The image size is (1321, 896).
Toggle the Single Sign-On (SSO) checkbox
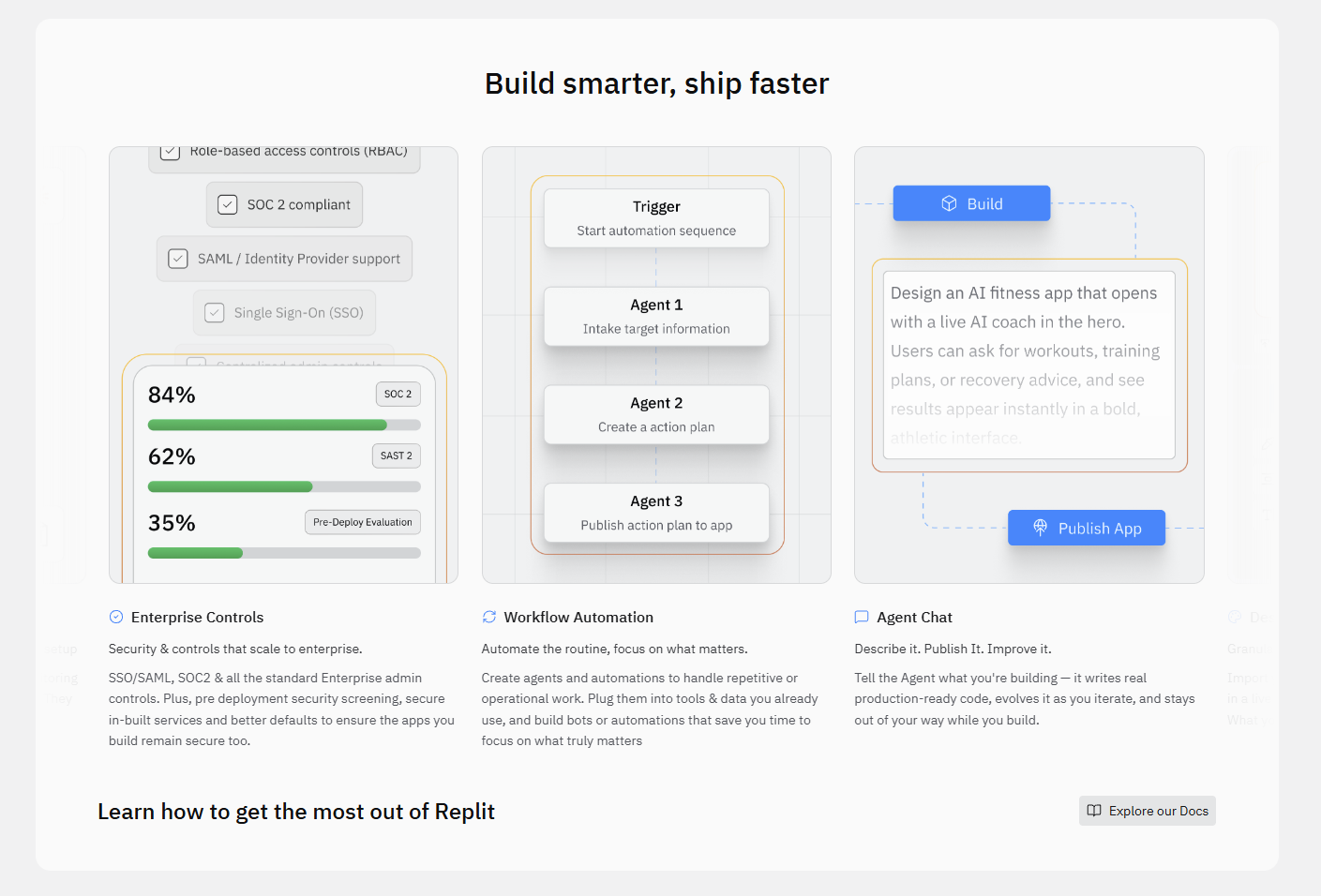coord(215,313)
